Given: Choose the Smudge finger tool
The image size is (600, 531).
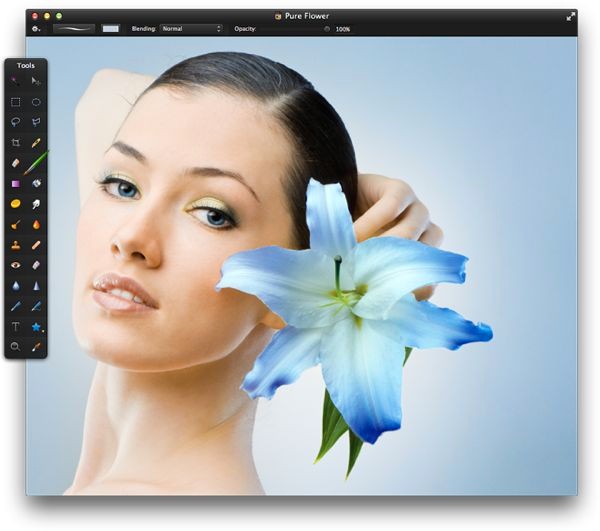Looking at the screenshot, I should [x=36, y=204].
